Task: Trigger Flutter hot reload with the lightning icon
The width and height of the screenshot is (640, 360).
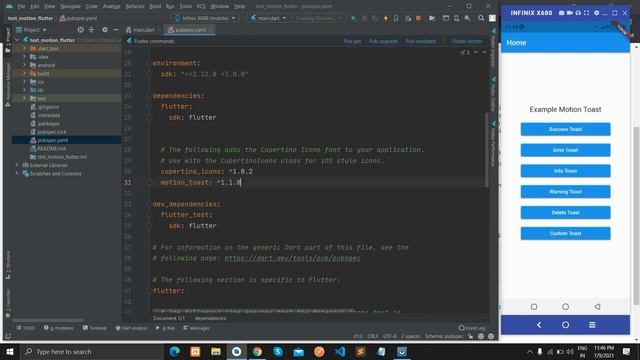Action: (x=385, y=18)
